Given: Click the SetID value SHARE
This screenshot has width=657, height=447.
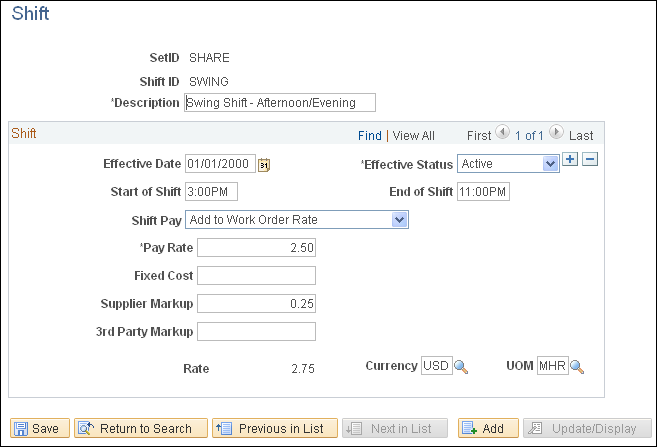Looking at the screenshot, I should [x=209, y=57].
